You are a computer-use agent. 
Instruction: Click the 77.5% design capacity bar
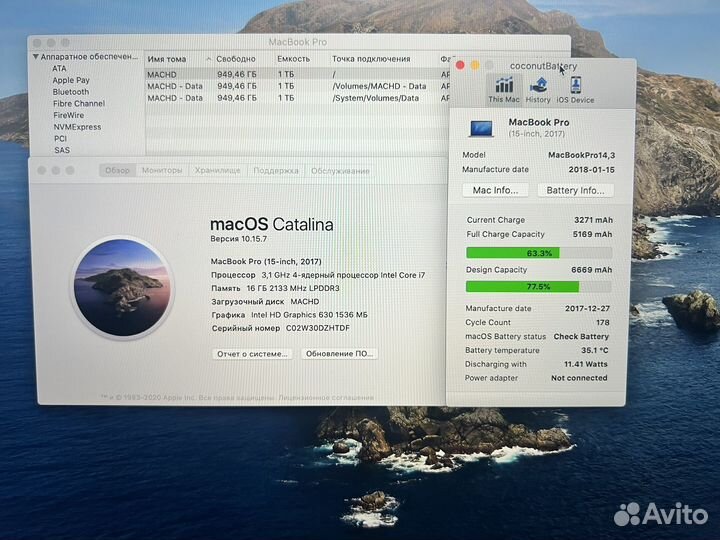(538, 287)
